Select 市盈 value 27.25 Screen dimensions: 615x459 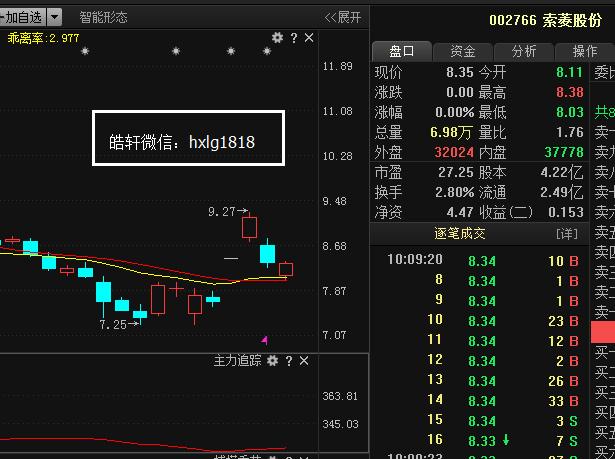pyautogui.click(x=456, y=173)
